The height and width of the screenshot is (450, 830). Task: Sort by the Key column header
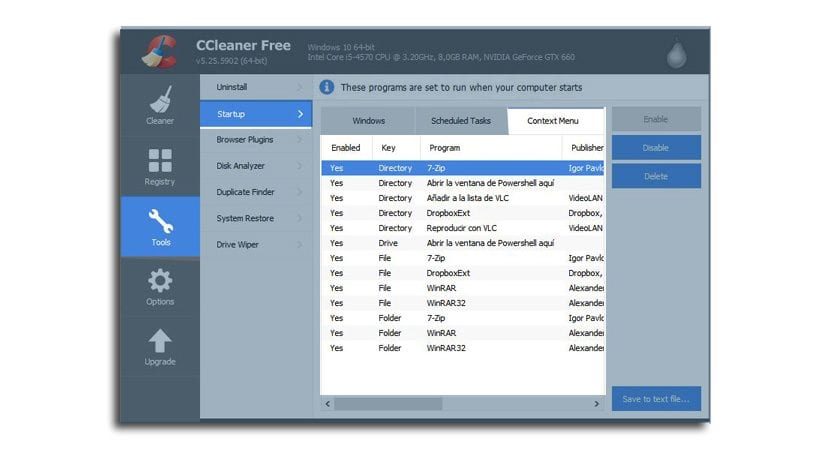396,148
